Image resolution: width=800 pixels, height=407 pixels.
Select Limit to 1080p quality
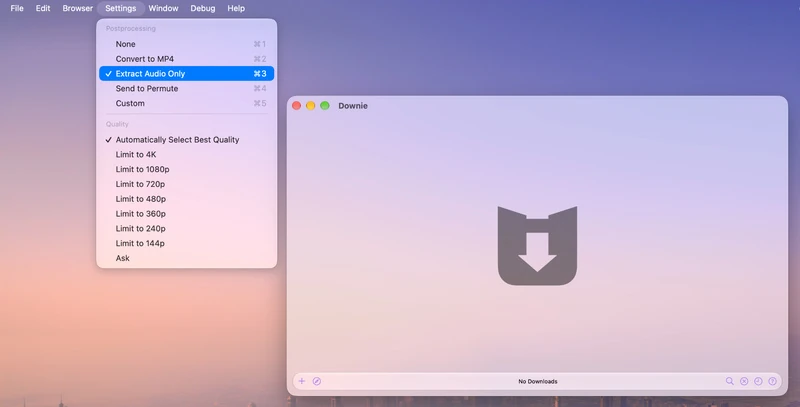coord(186,169)
